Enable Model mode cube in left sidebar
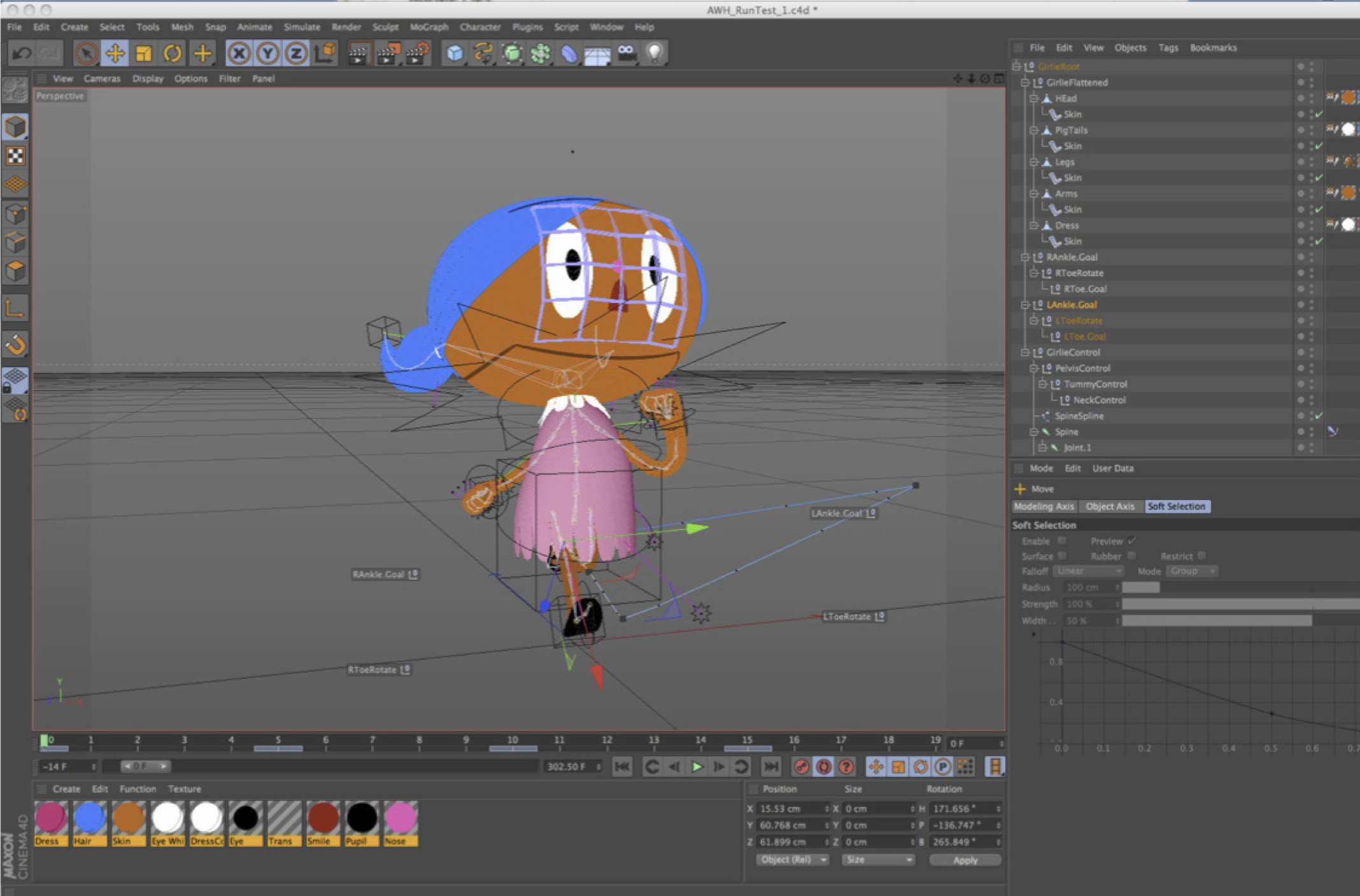 click(15, 127)
